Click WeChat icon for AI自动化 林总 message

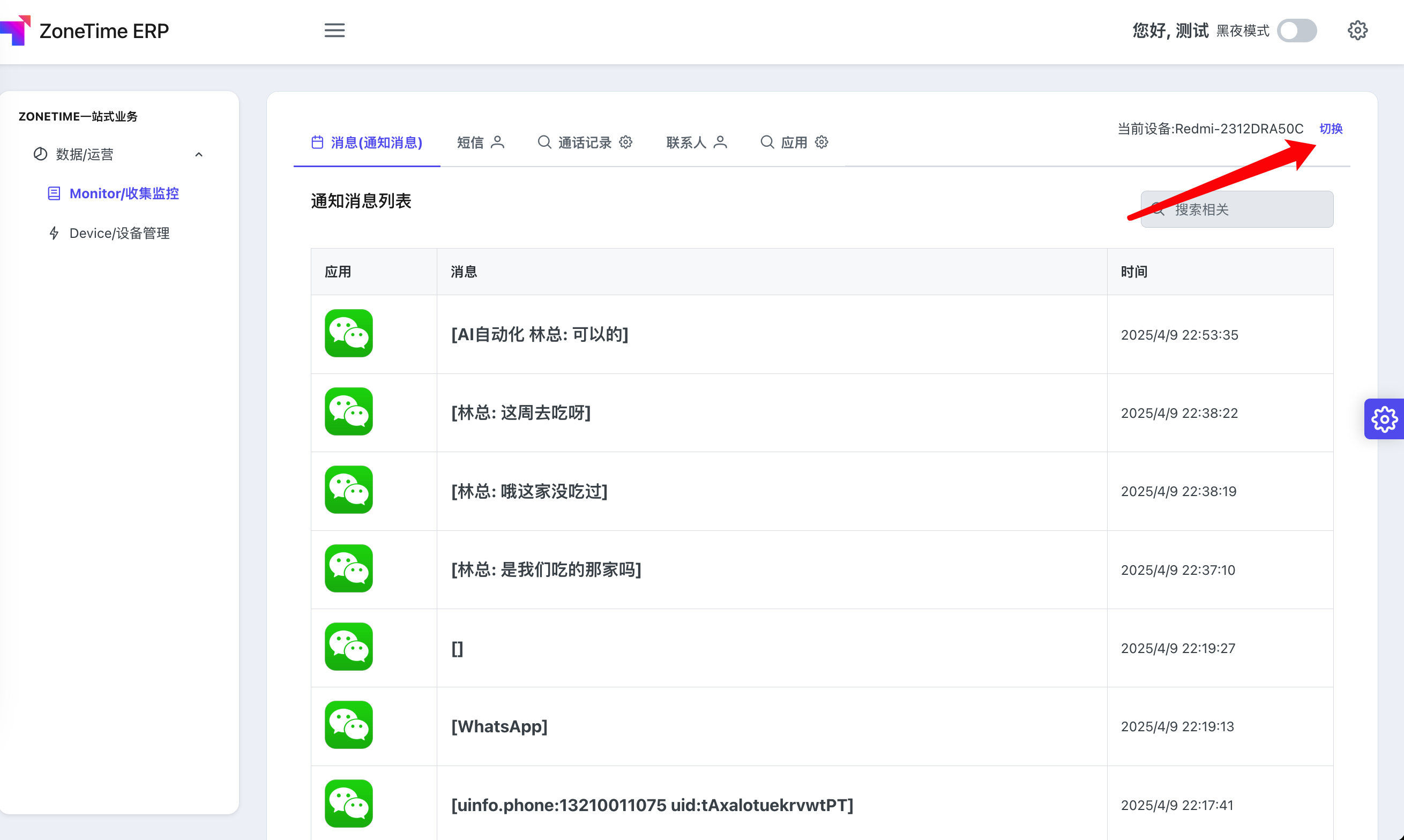(349, 333)
